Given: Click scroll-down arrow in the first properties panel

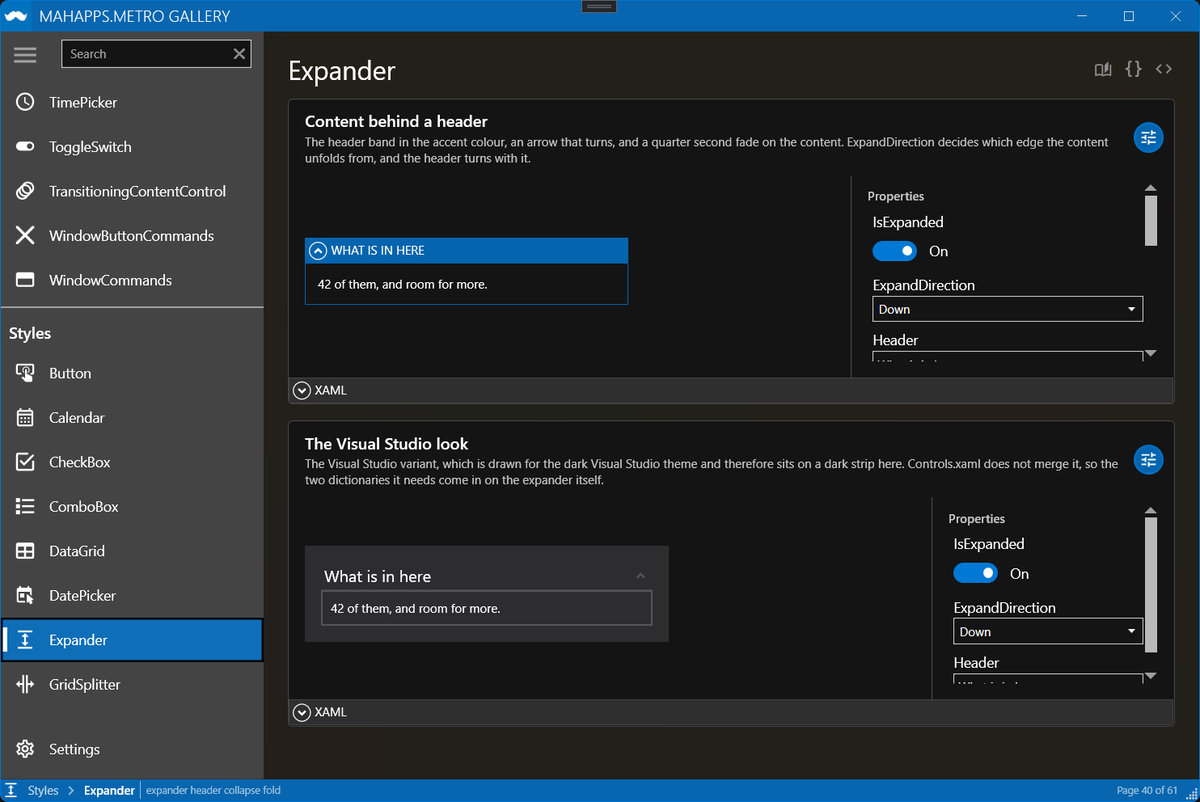Looking at the screenshot, I should (x=1150, y=353).
